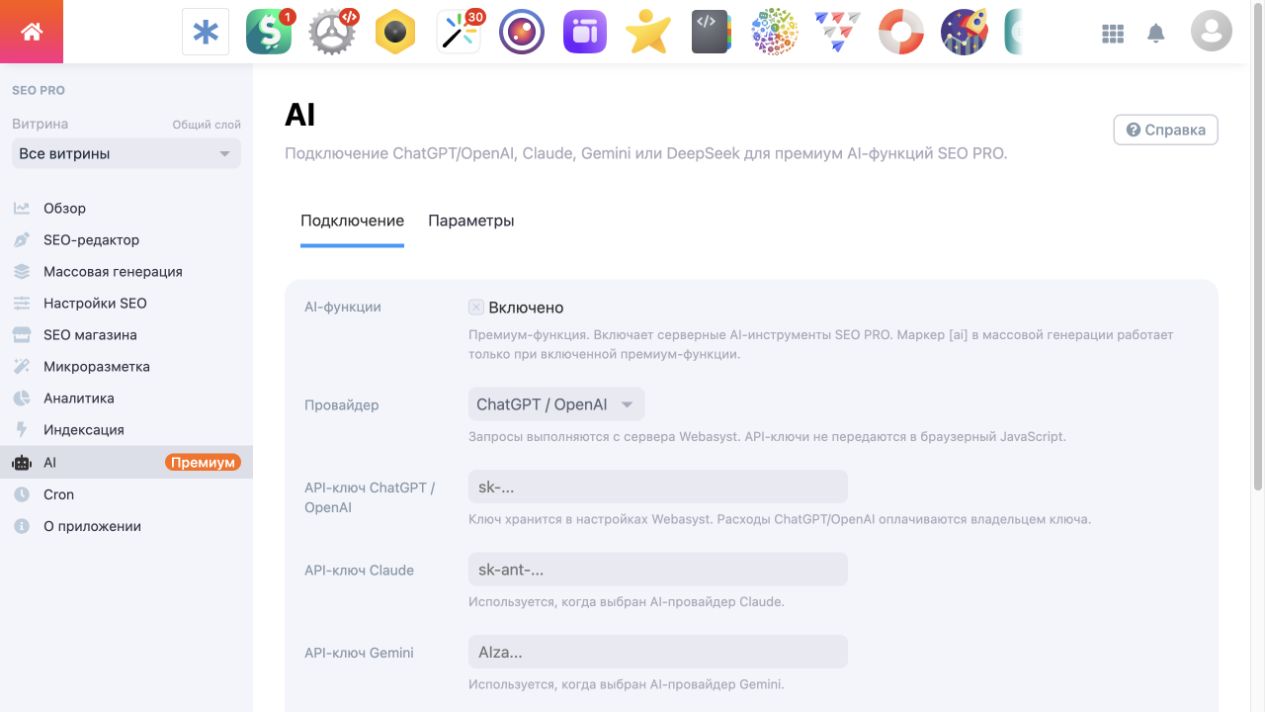
Task: Toggle the Включено AI-функции checkbox
Action: pos(476,307)
